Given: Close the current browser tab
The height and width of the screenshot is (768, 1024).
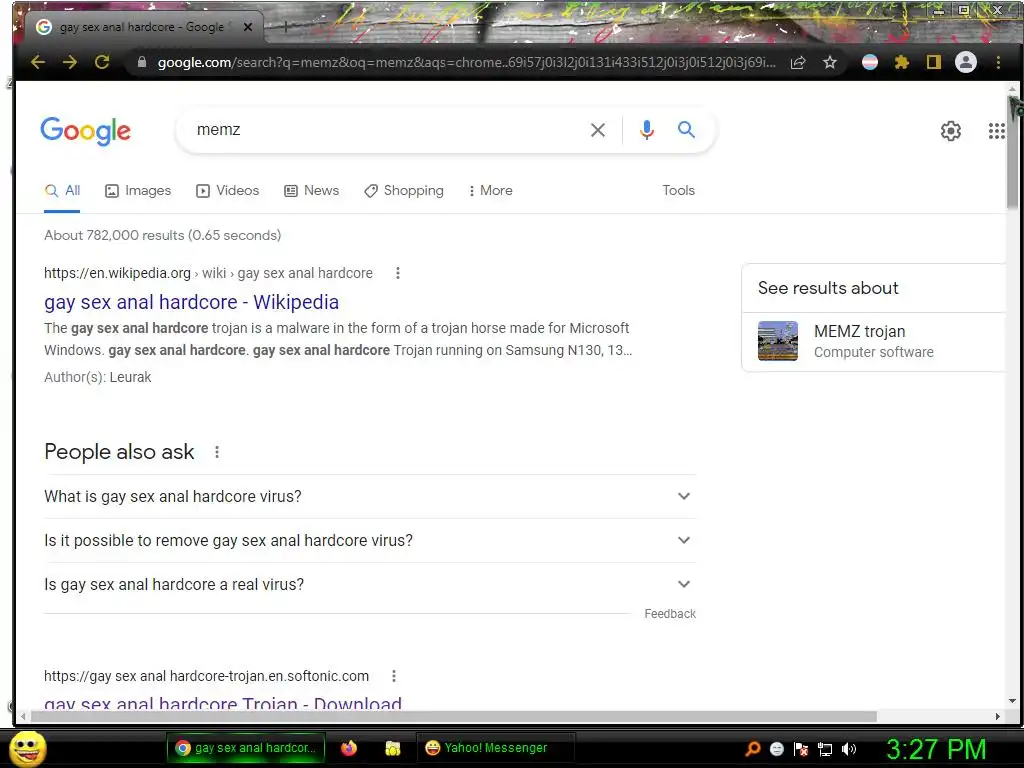Looking at the screenshot, I should click(x=248, y=27).
